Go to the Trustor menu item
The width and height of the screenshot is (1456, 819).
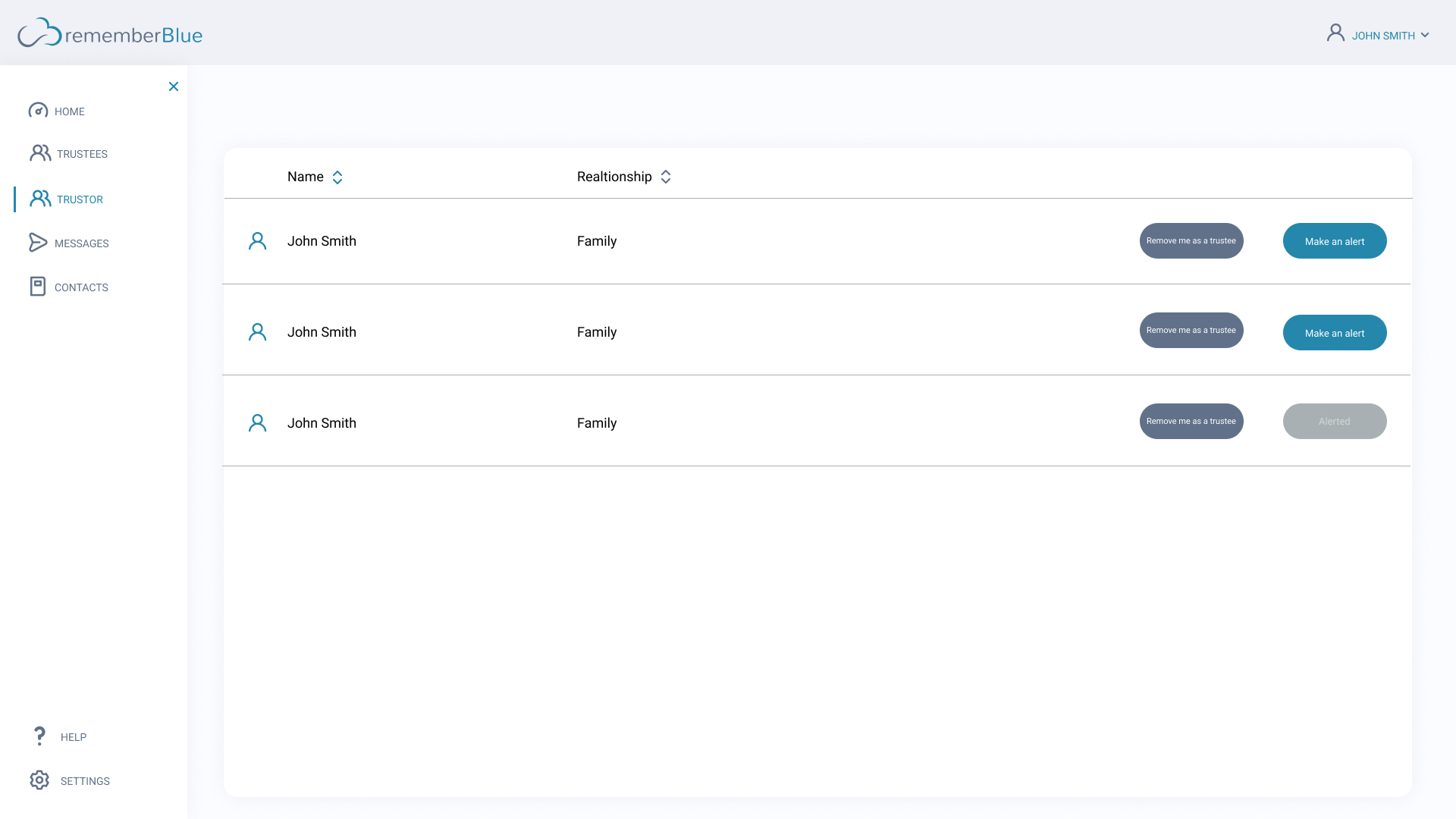[x=80, y=199]
